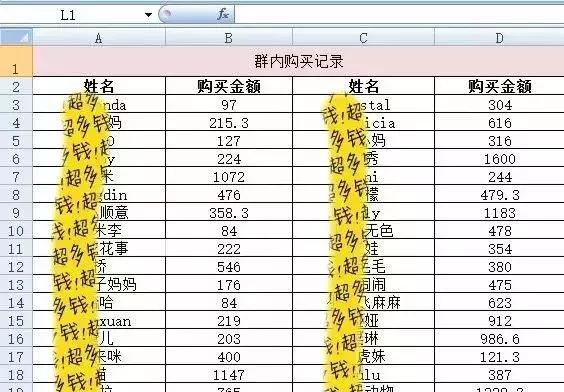Viewport: 564px width, 392px height.
Task: Select column C header
Action: coord(363,38)
